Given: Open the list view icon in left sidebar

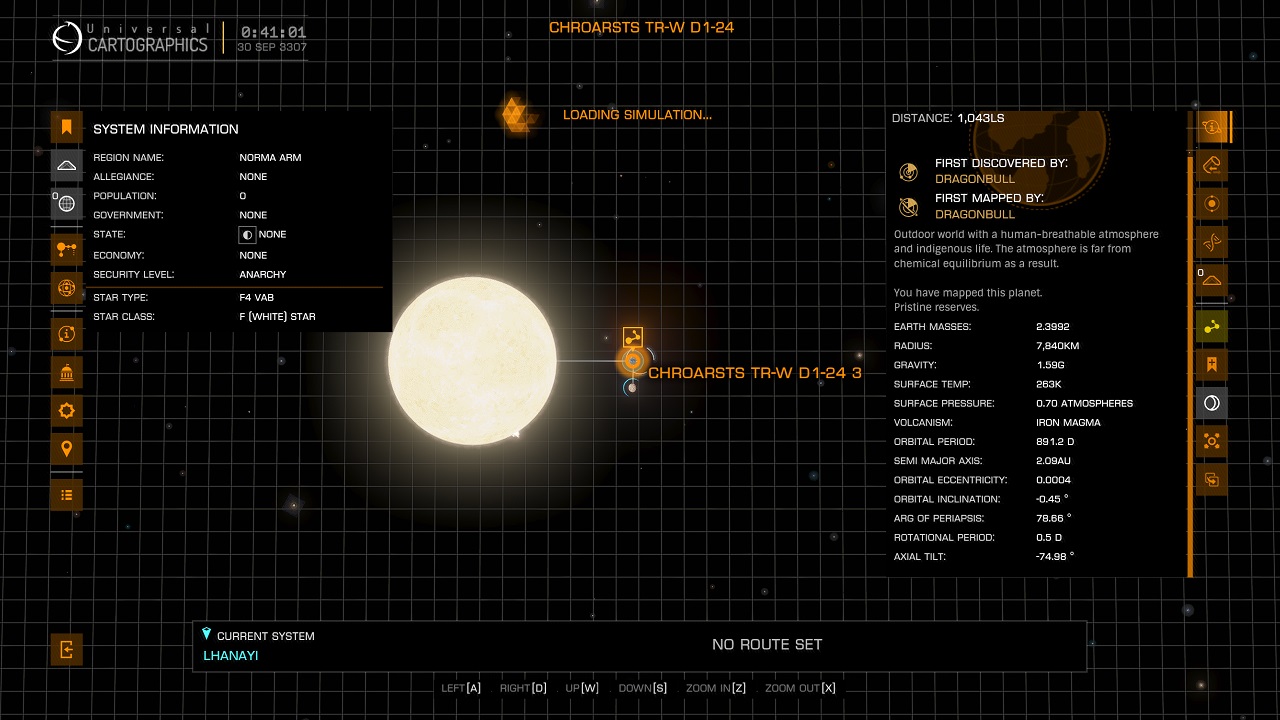Looking at the screenshot, I should tap(67, 495).
